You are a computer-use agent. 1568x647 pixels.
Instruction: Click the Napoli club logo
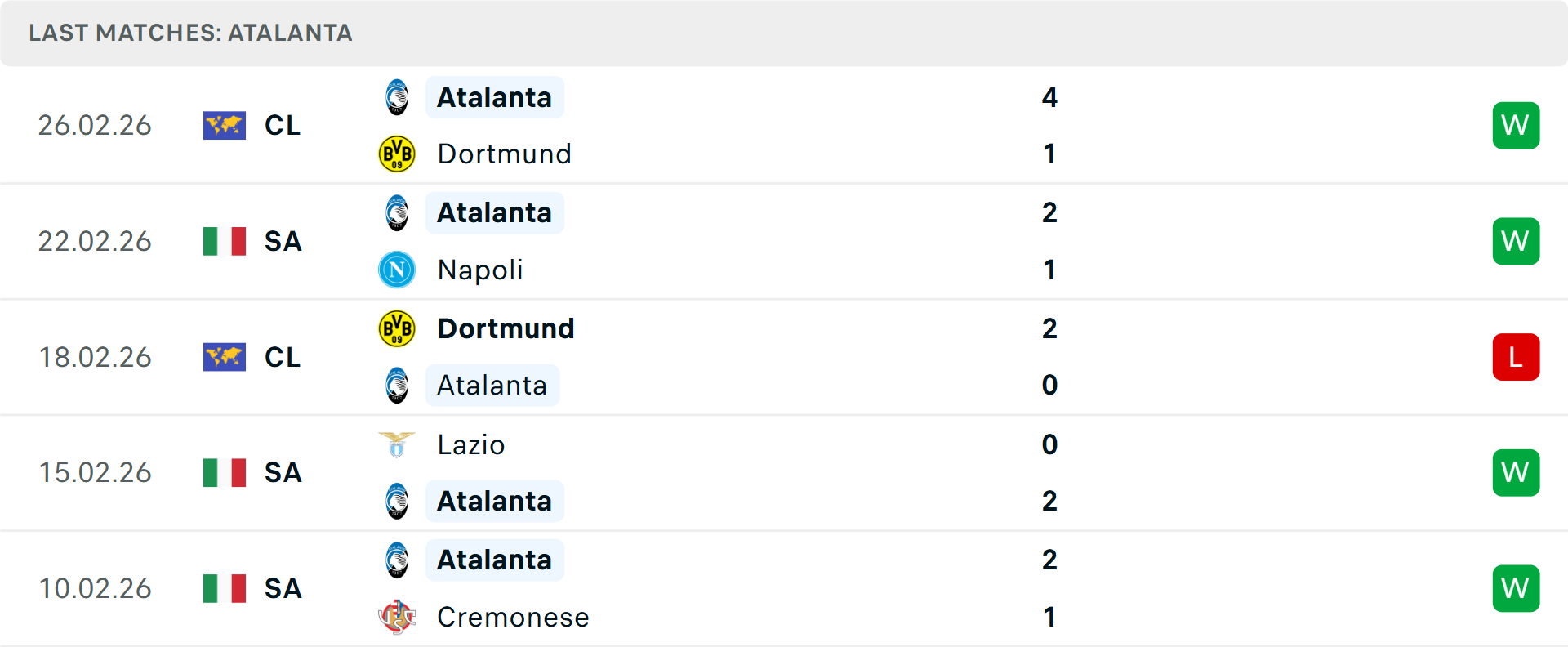click(x=397, y=270)
